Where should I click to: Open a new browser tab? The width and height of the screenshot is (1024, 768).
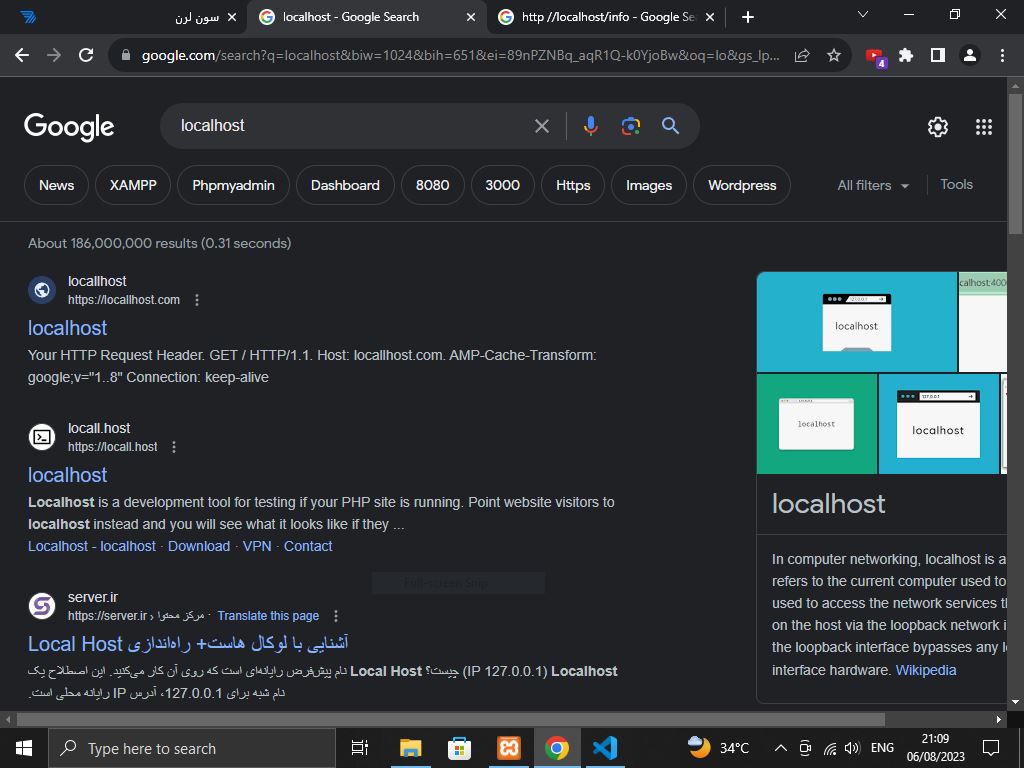click(748, 18)
